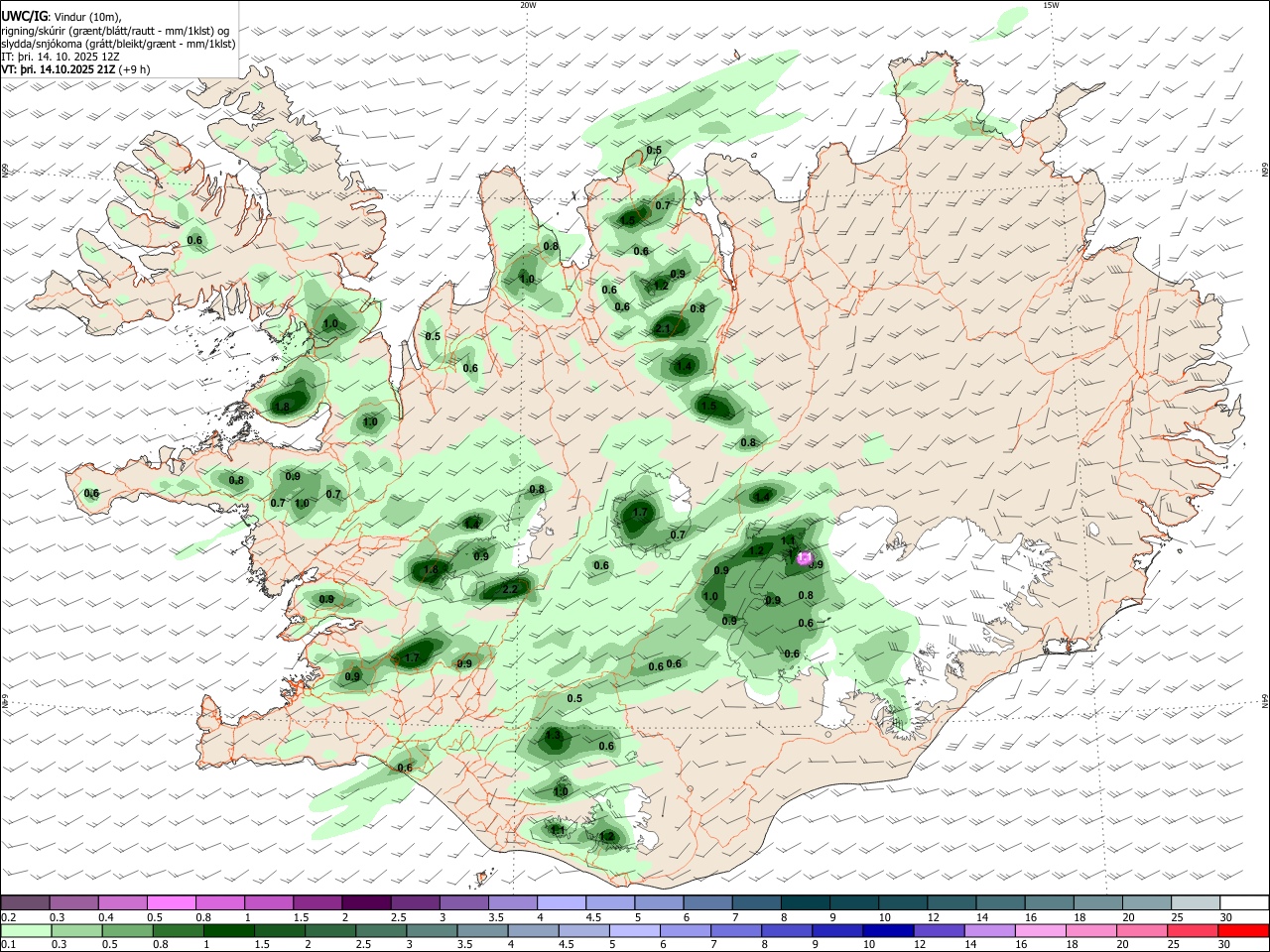Click the deep blue 10 rain legend swatch

(x=889, y=931)
